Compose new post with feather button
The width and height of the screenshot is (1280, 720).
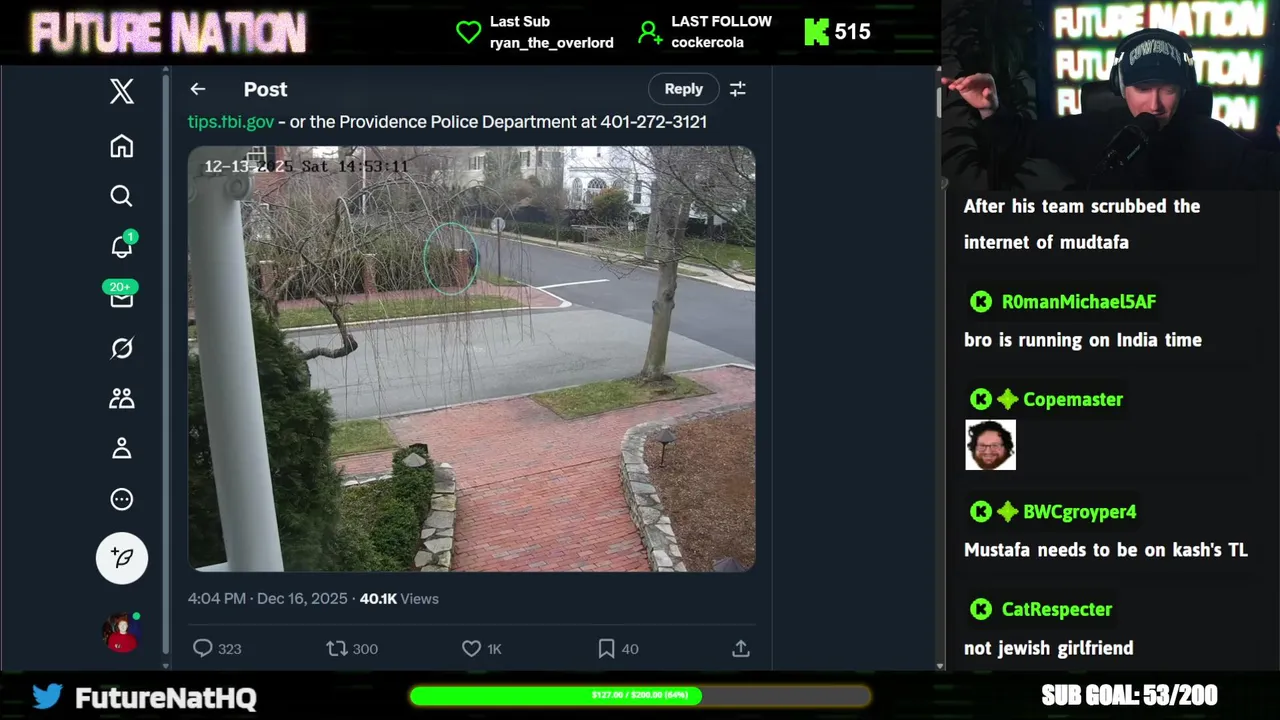[122, 558]
